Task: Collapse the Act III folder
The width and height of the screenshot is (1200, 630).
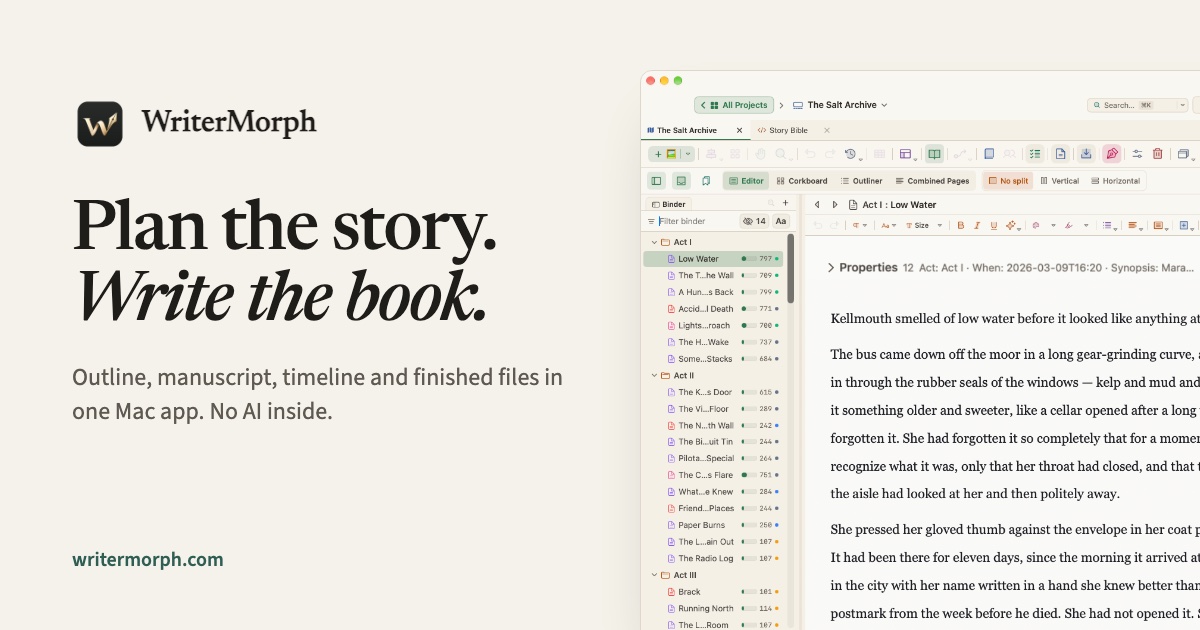Action: (x=654, y=575)
